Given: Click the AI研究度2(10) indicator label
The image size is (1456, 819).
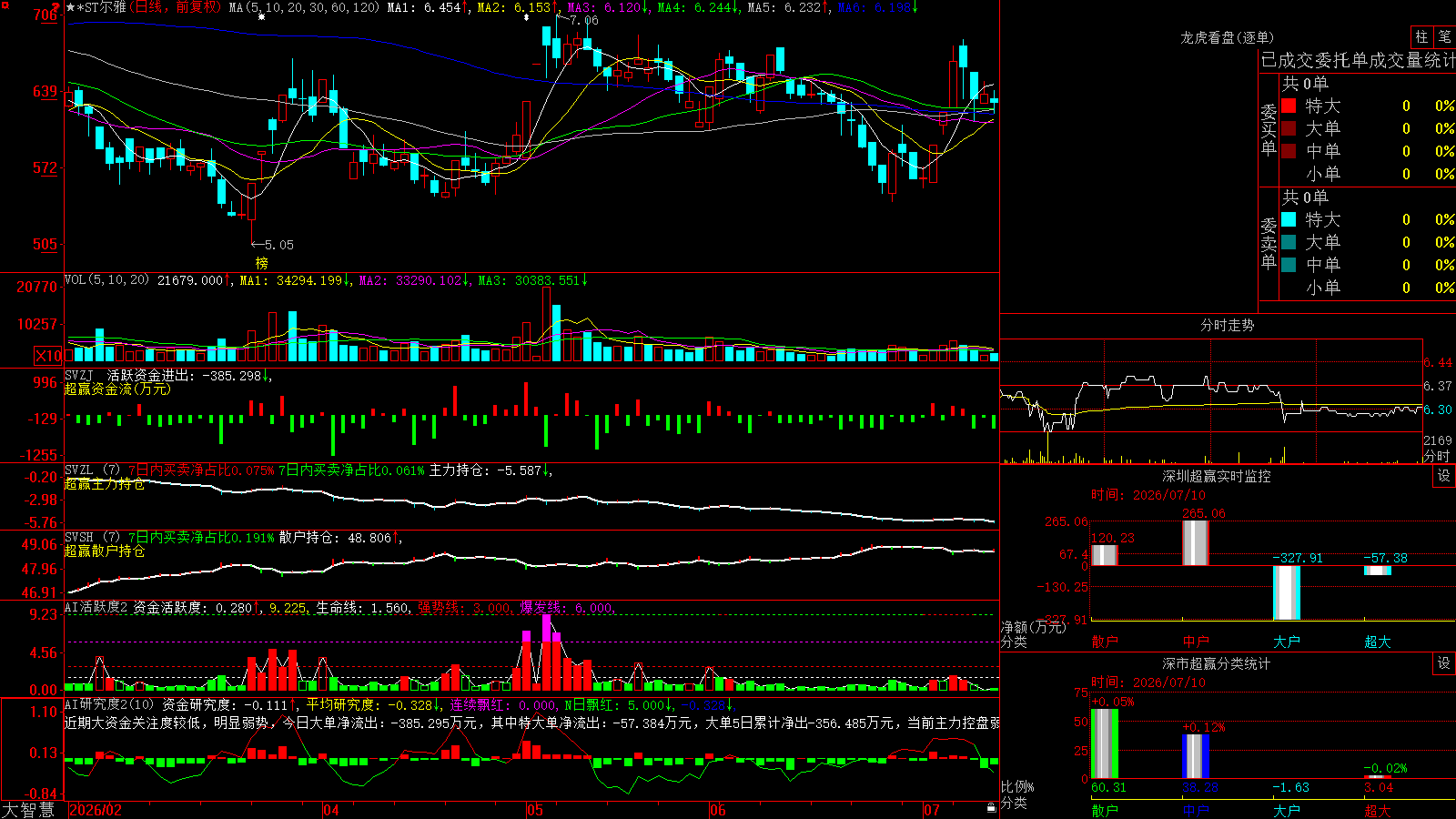Looking at the screenshot, I should point(110,705).
